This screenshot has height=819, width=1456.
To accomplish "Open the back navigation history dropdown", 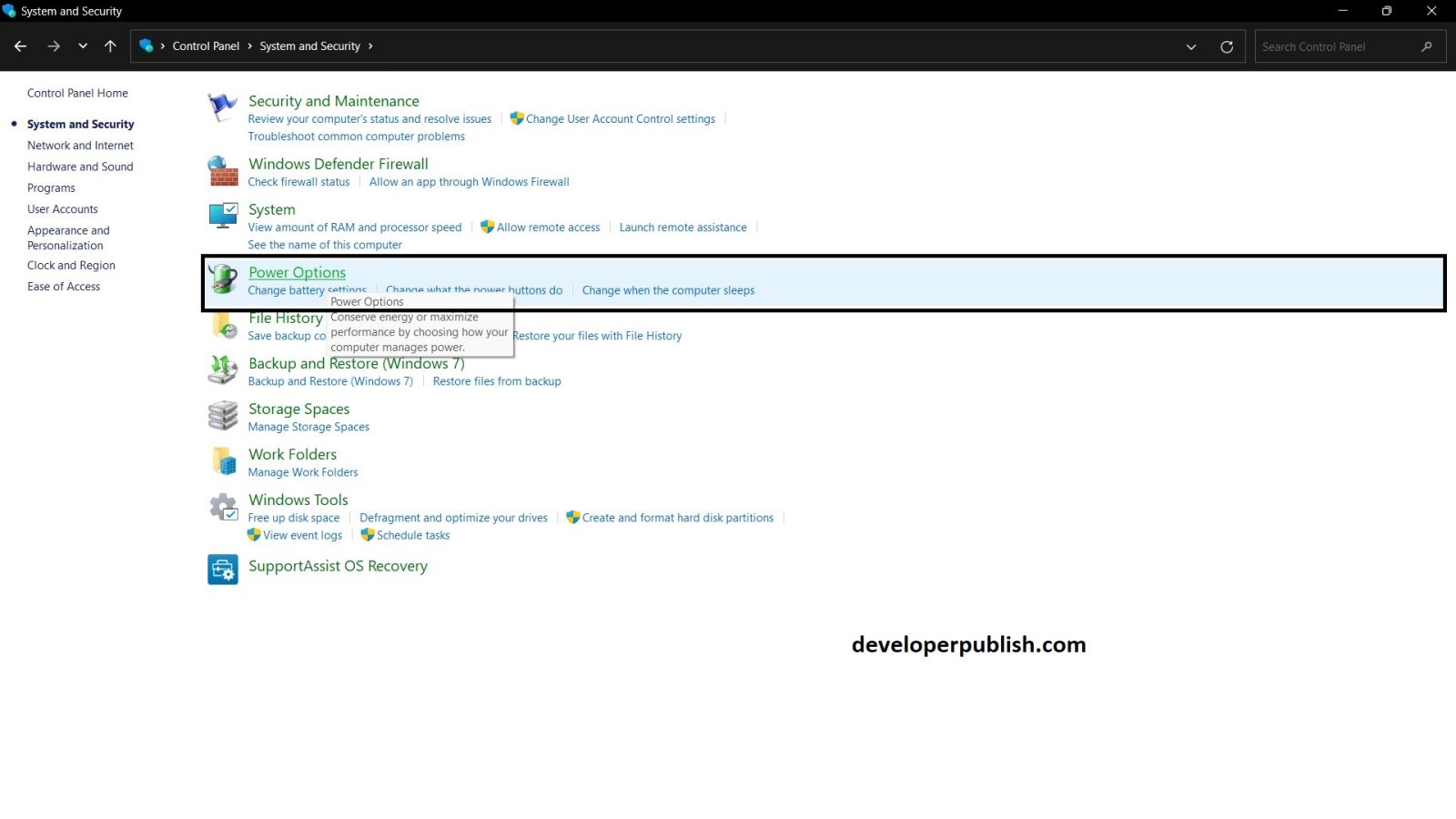I will point(82,45).
